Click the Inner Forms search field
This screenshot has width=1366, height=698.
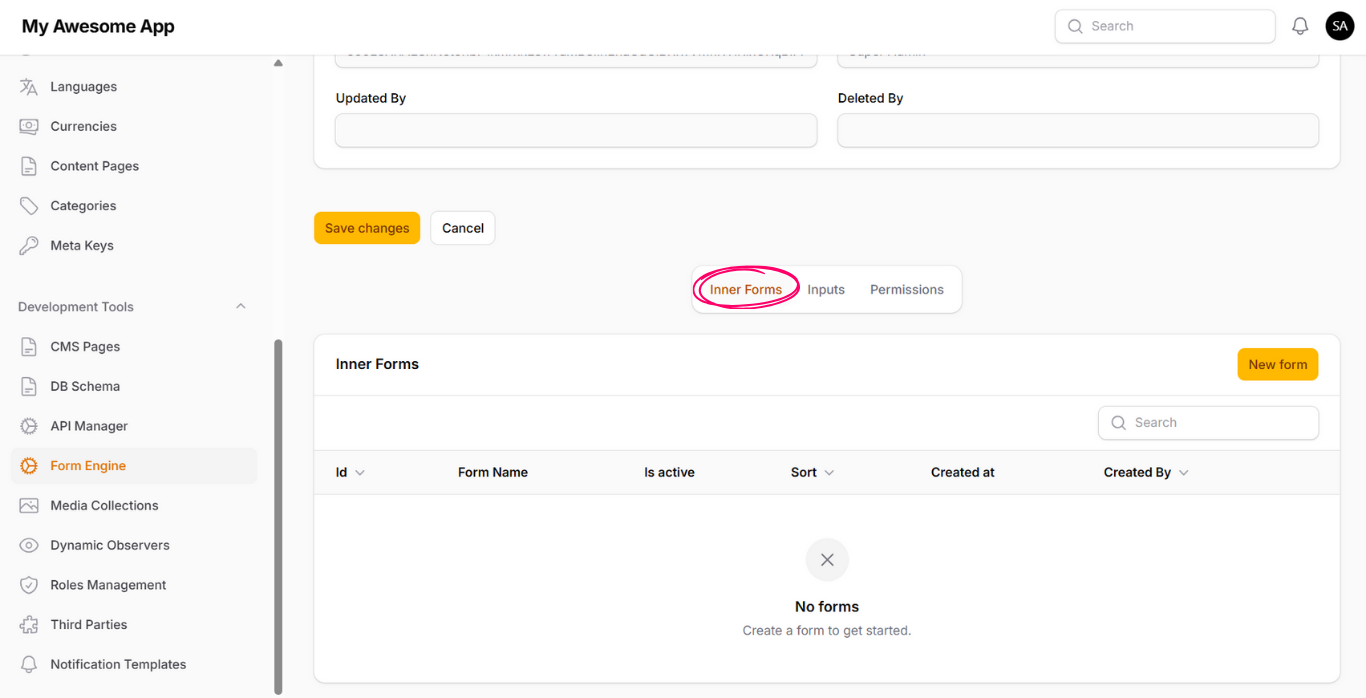1208,423
